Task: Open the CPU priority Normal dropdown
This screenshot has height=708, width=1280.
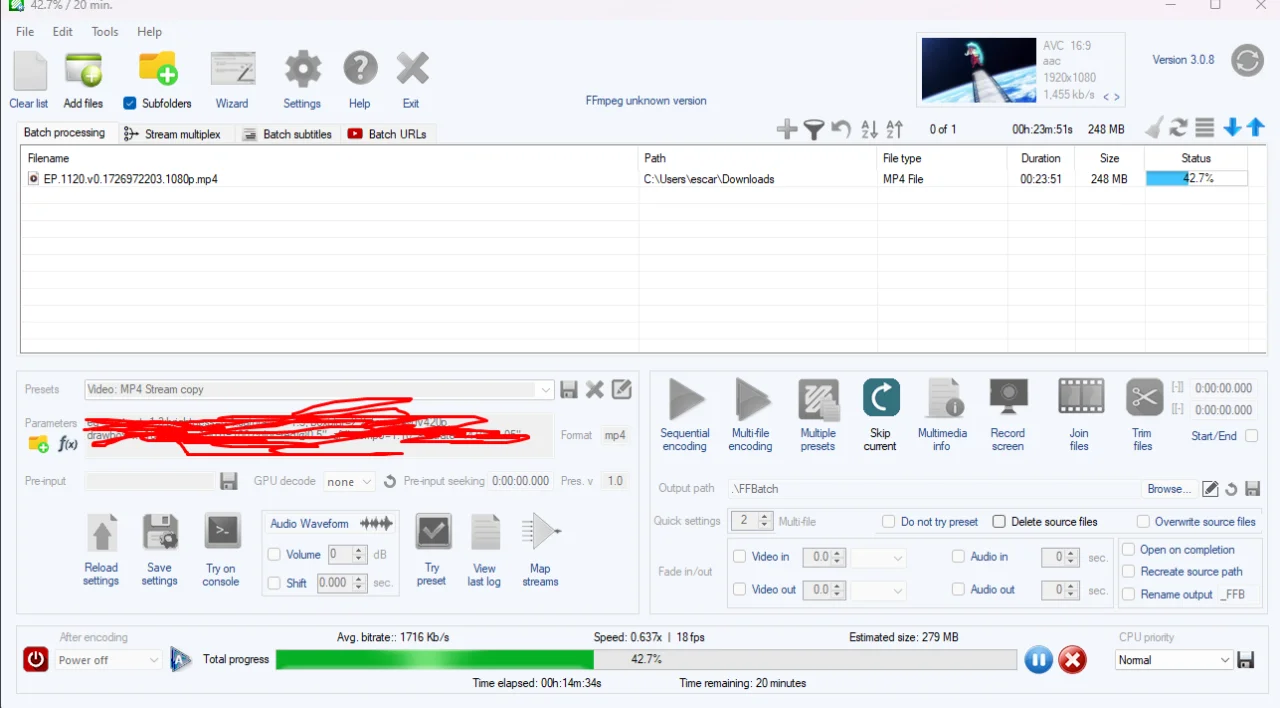Action: (1174, 660)
